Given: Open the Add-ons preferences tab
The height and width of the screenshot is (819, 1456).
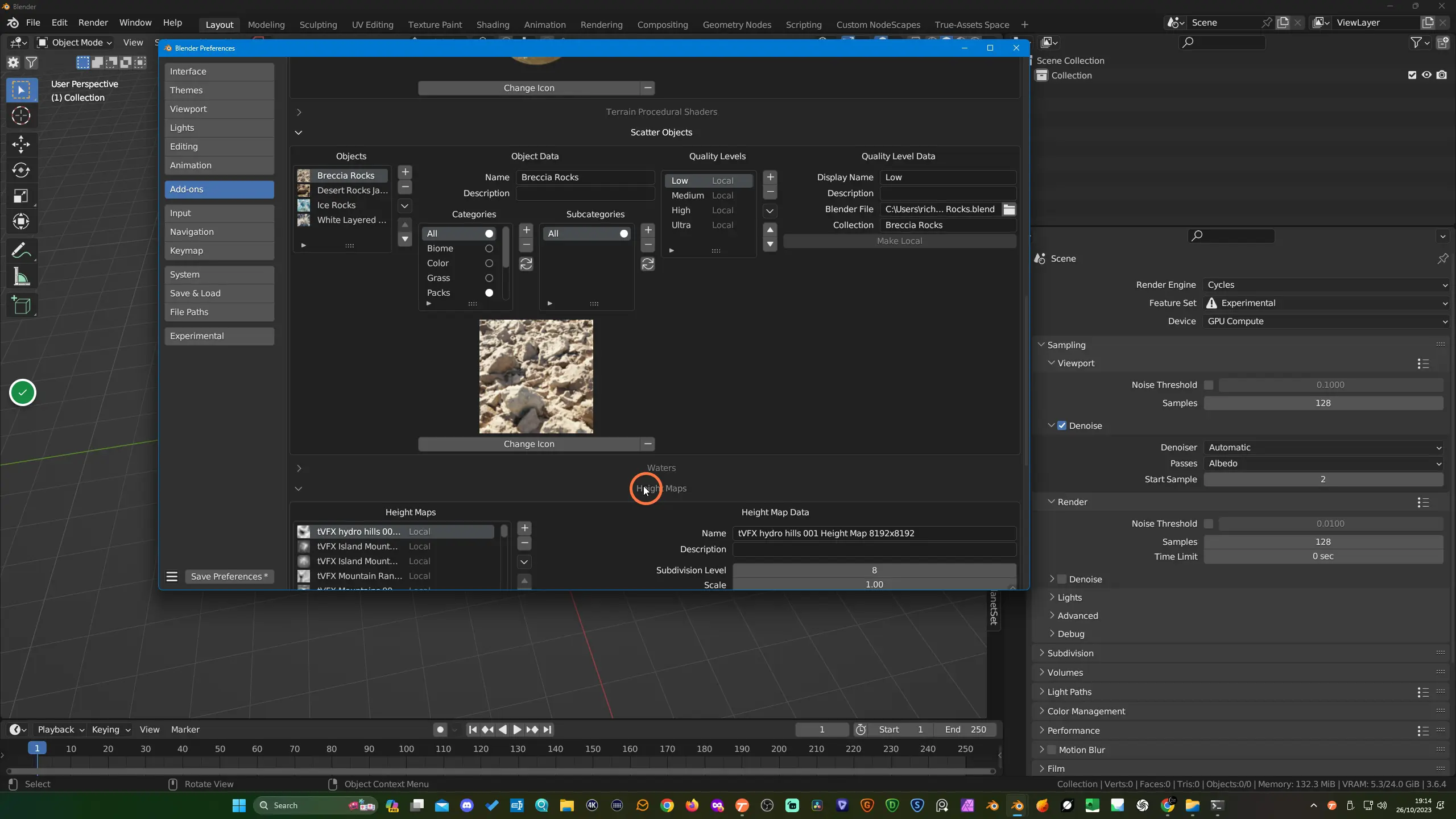Looking at the screenshot, I should coord(219,189).
